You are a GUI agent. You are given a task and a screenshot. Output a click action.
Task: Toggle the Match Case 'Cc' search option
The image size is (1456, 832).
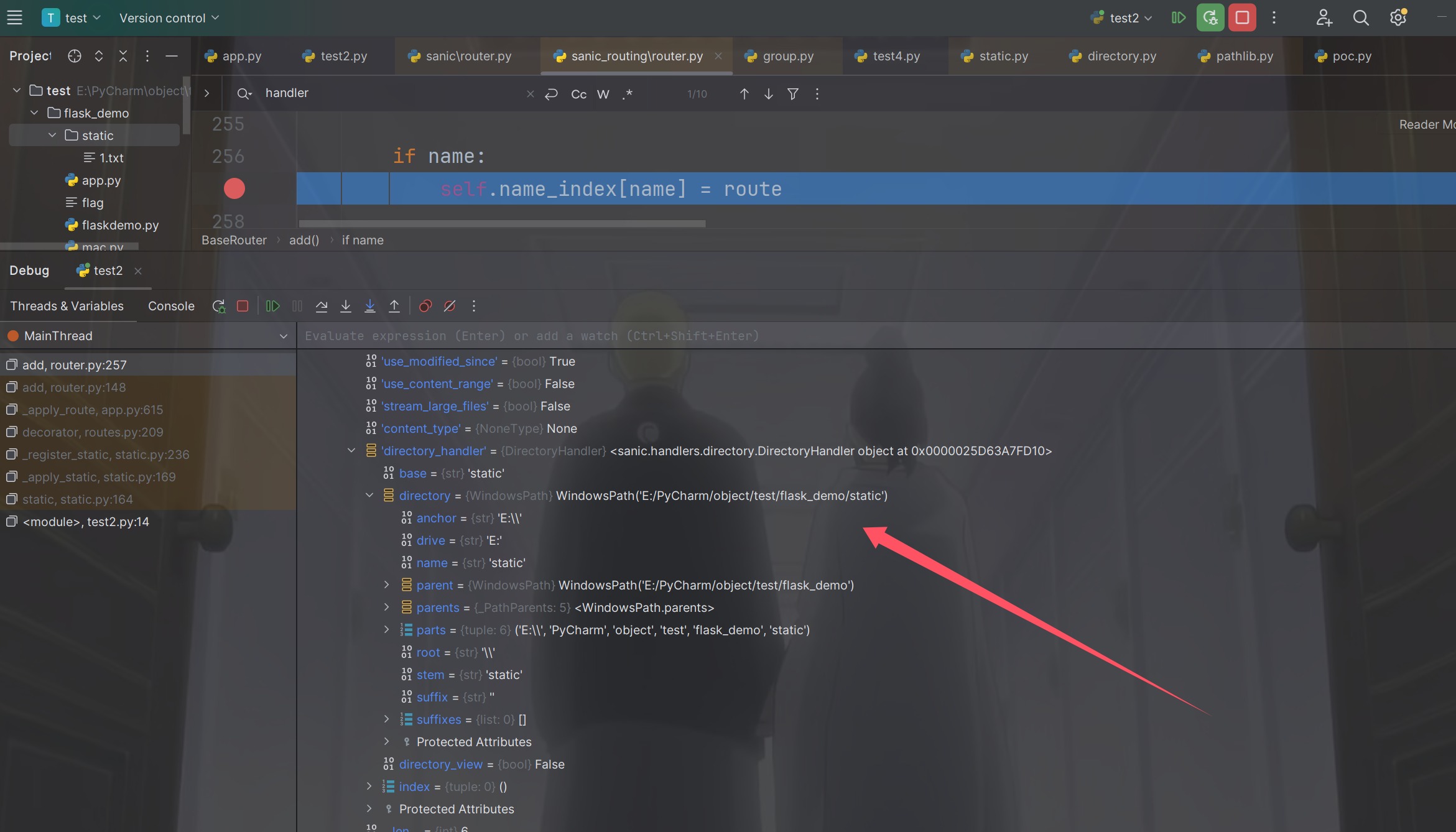click(578, 94)
